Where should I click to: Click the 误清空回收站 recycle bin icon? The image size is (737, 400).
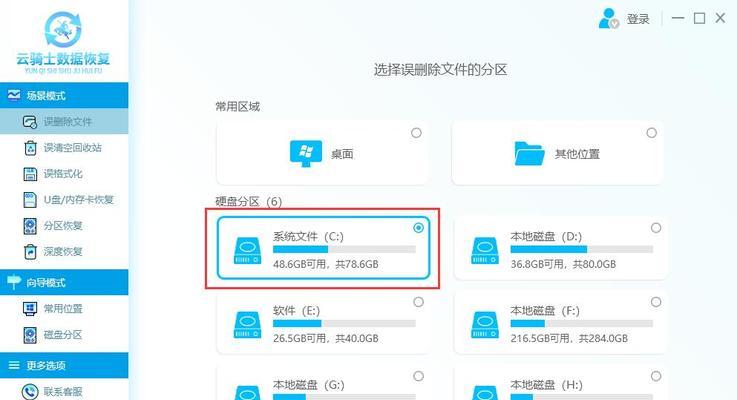click(x=30, y=148)
